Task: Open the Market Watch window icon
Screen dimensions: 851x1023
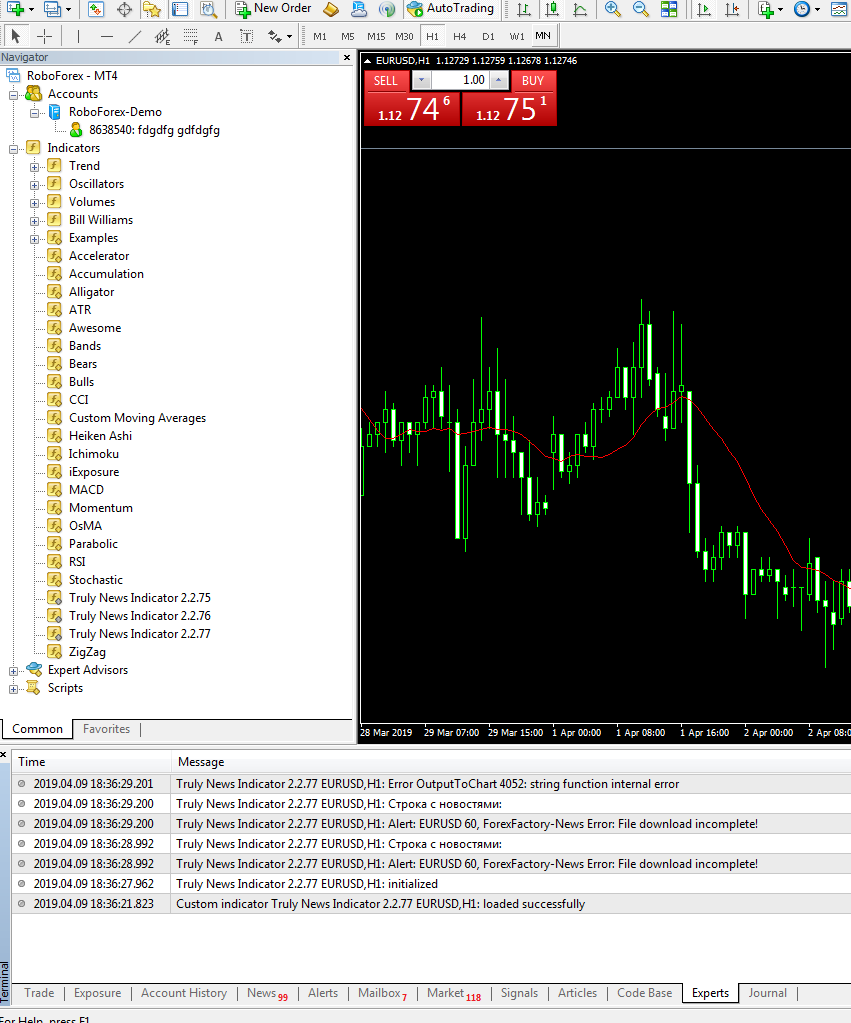Action: 96,9
